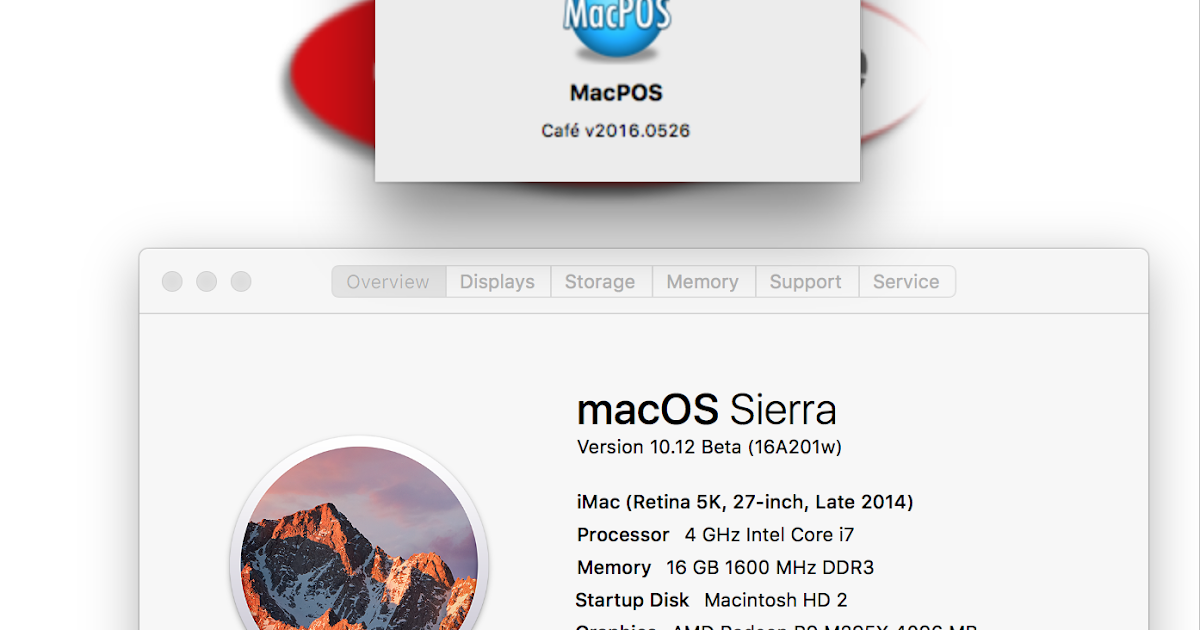The height and width of the screenshot is (630, 1200).
Task: Open the Service tab
Action: pyautogui.click(x=906, y=281)
